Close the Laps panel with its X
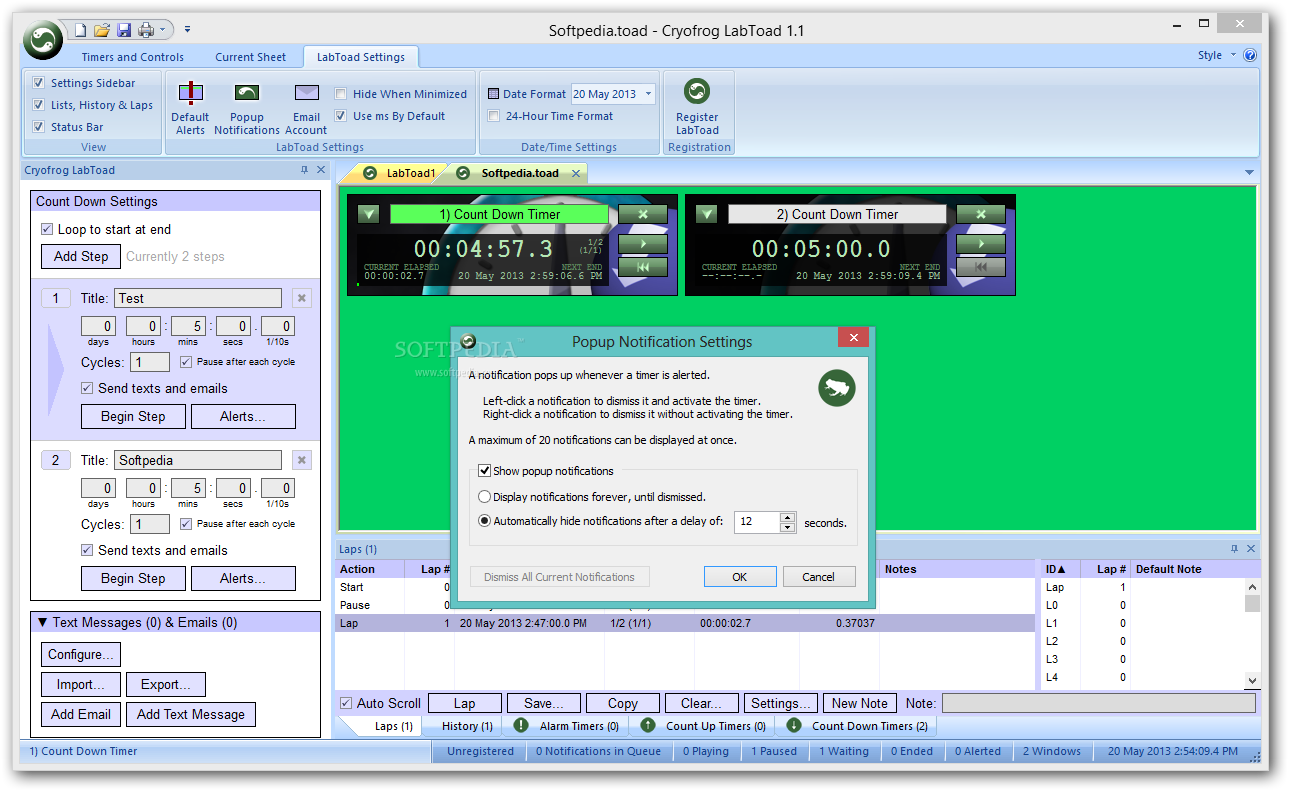The image size is (1289, 791). (x=1251, y=549)
